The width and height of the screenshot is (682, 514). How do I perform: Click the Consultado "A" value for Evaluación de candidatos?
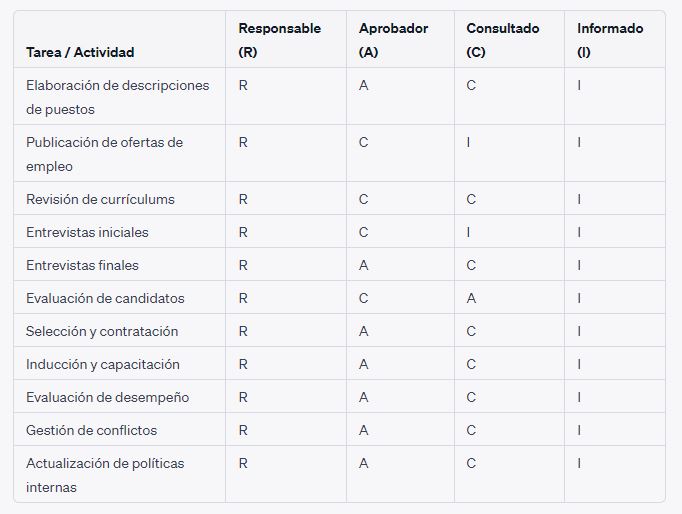[x=471, y=298]
